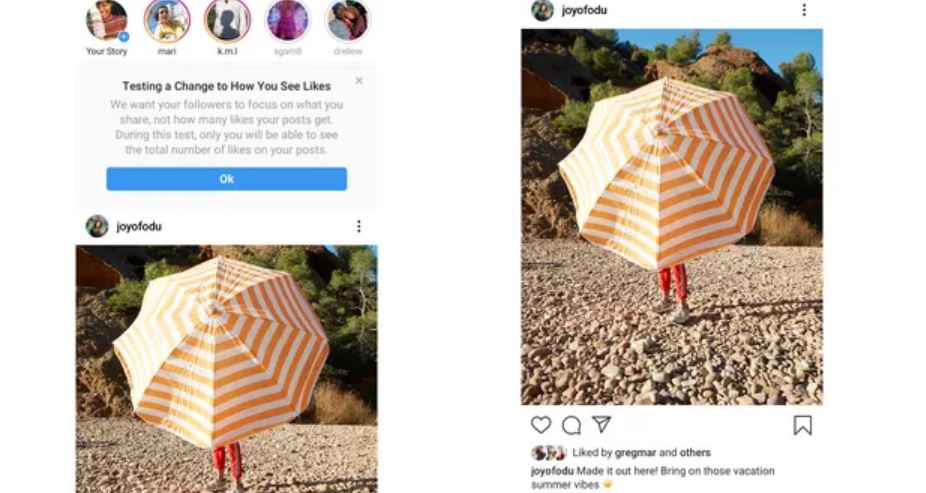Save post with the bookmark icon

[x=803, y=425]
